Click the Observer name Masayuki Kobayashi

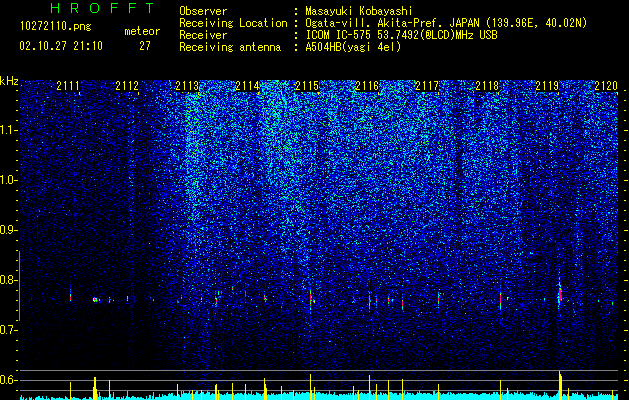point(359,12)
